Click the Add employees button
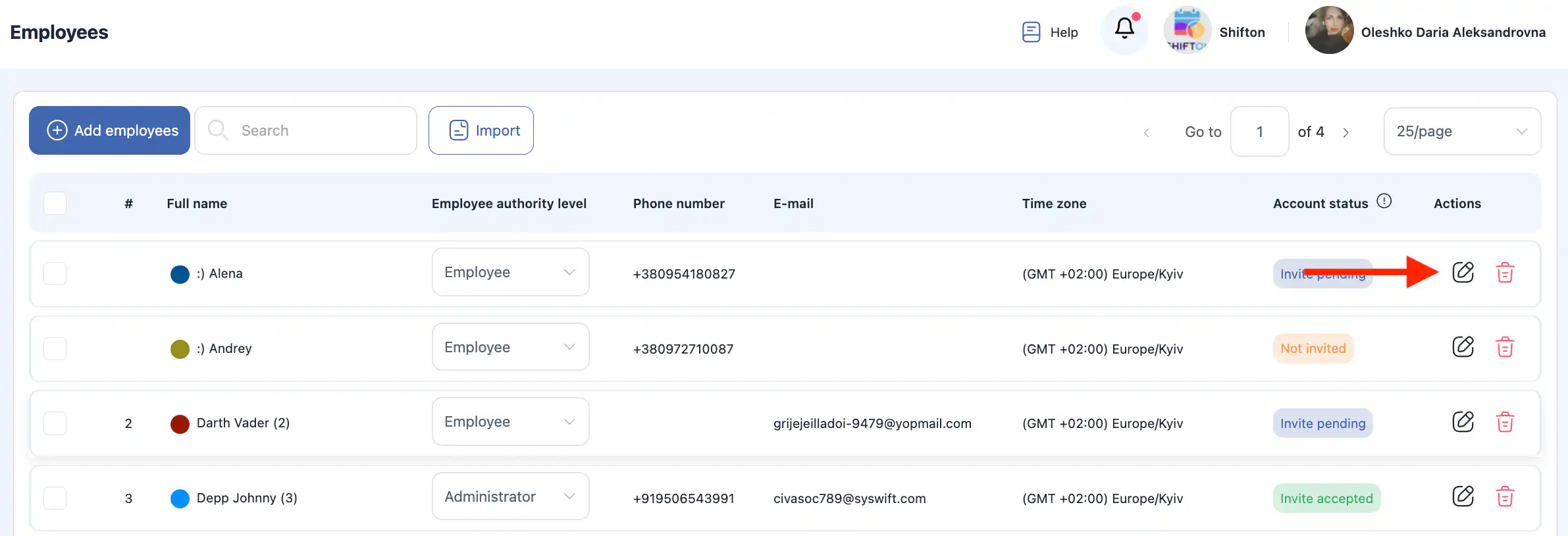Image resolution: width=1568 pixels, height=536 pixels. pos(110,130)
